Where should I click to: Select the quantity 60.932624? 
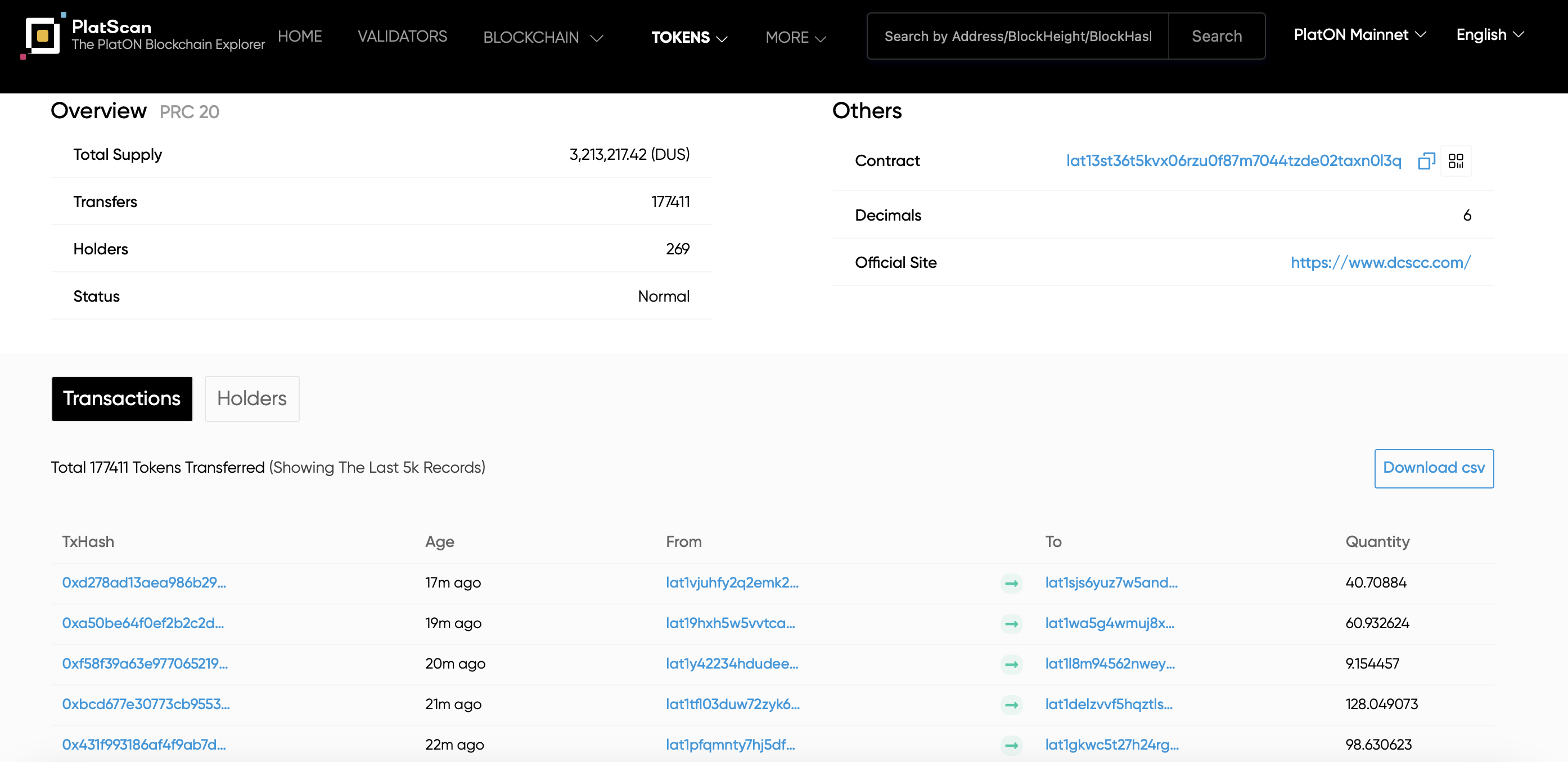[1377, 623]
